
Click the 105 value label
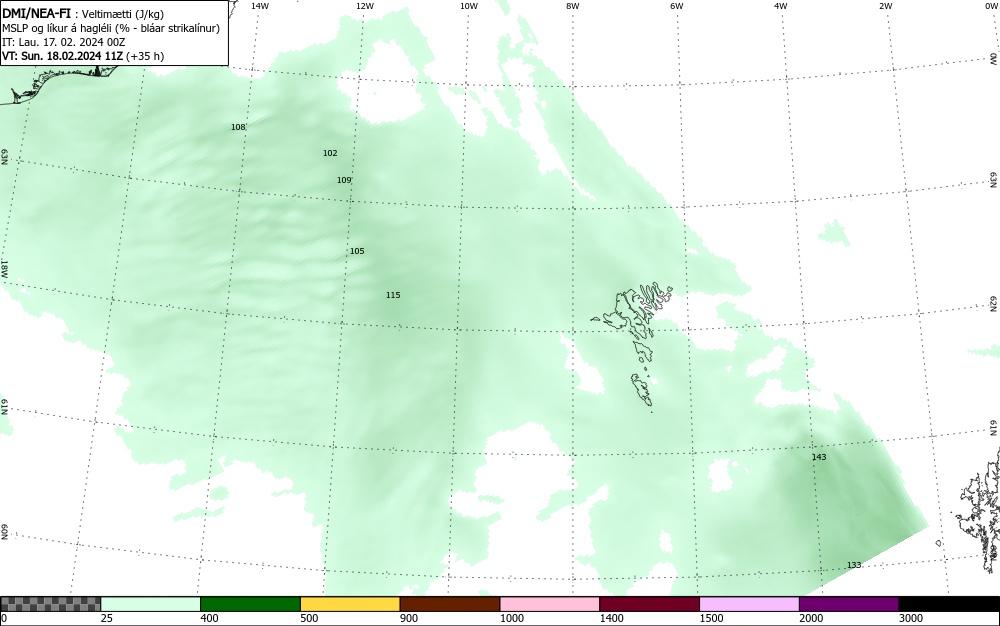357,251
